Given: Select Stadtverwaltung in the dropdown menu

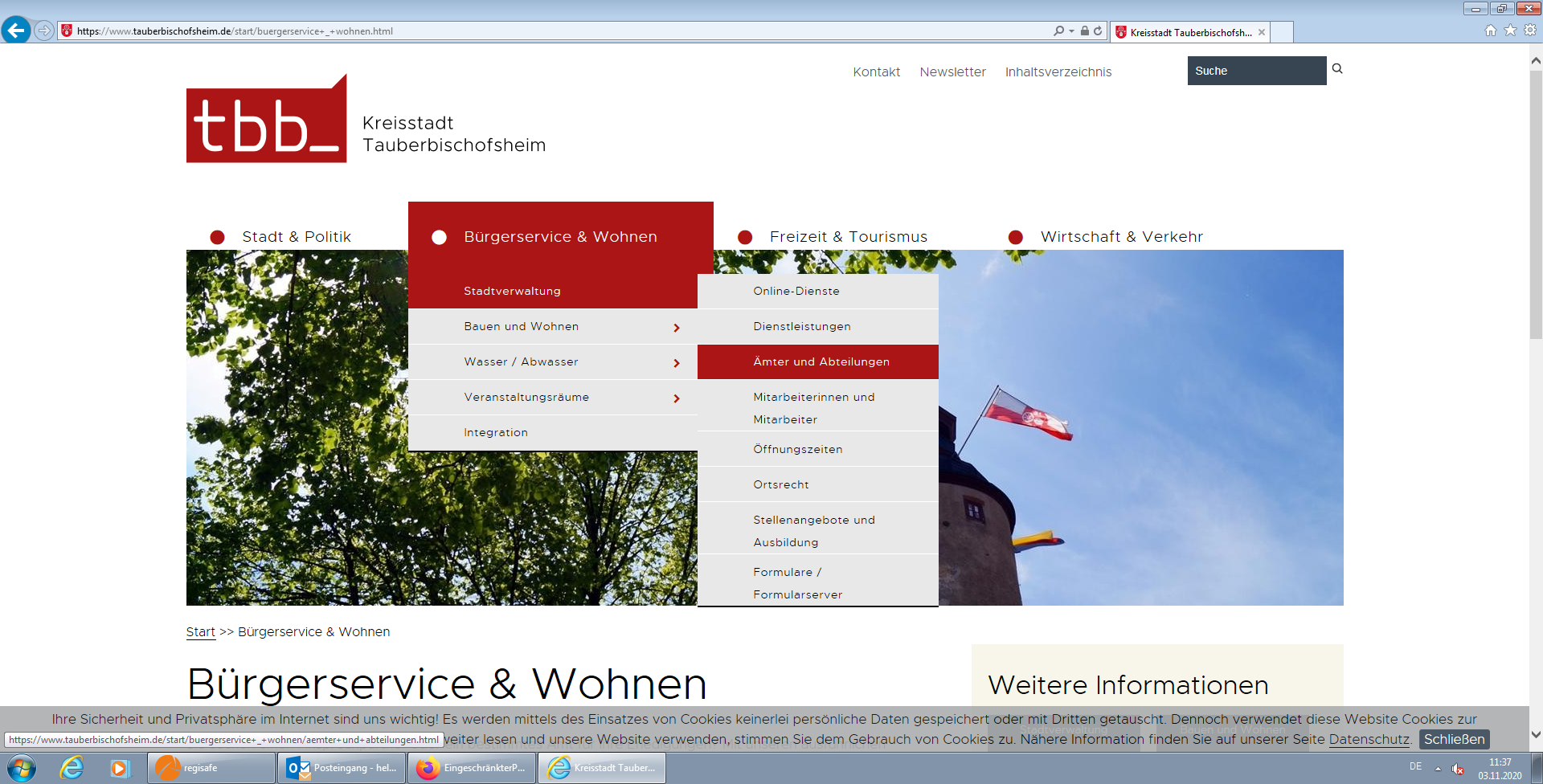Looking at the screenshot, I should [x=553, y=291].
